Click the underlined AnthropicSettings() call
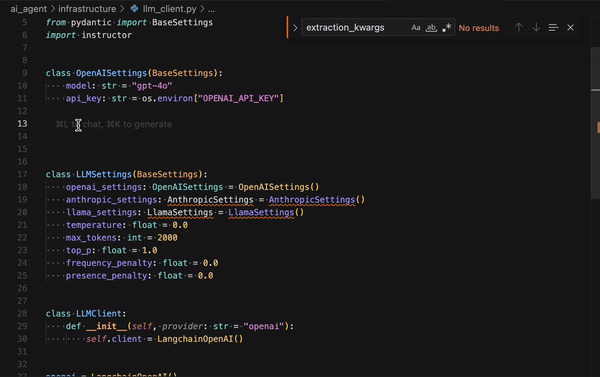Viewport: 600px width, 377px height. (x=316, y=199)
